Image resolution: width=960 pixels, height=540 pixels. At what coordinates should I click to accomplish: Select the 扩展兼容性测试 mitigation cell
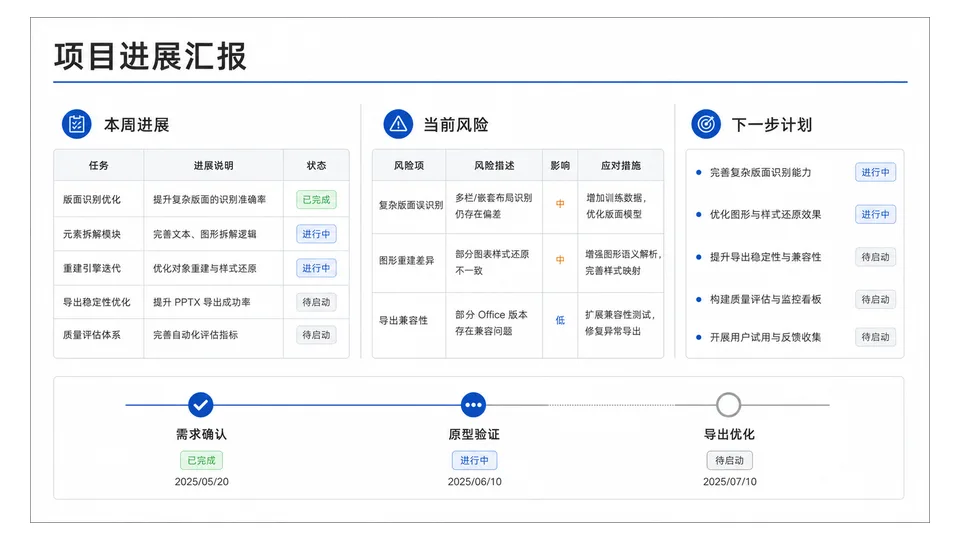620,323
